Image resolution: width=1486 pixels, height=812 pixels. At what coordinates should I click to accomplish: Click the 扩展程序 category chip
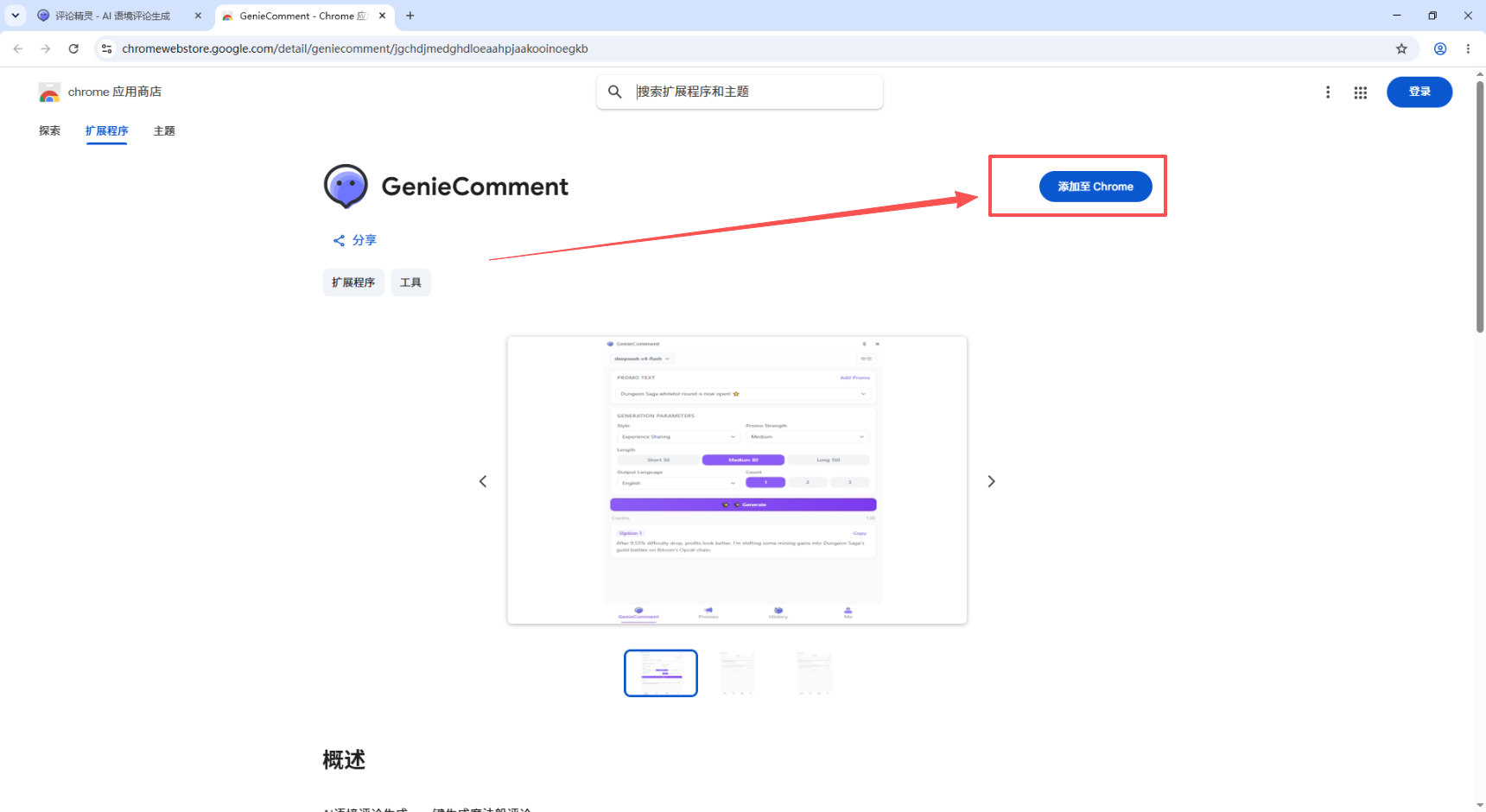[x=353, y=282]
